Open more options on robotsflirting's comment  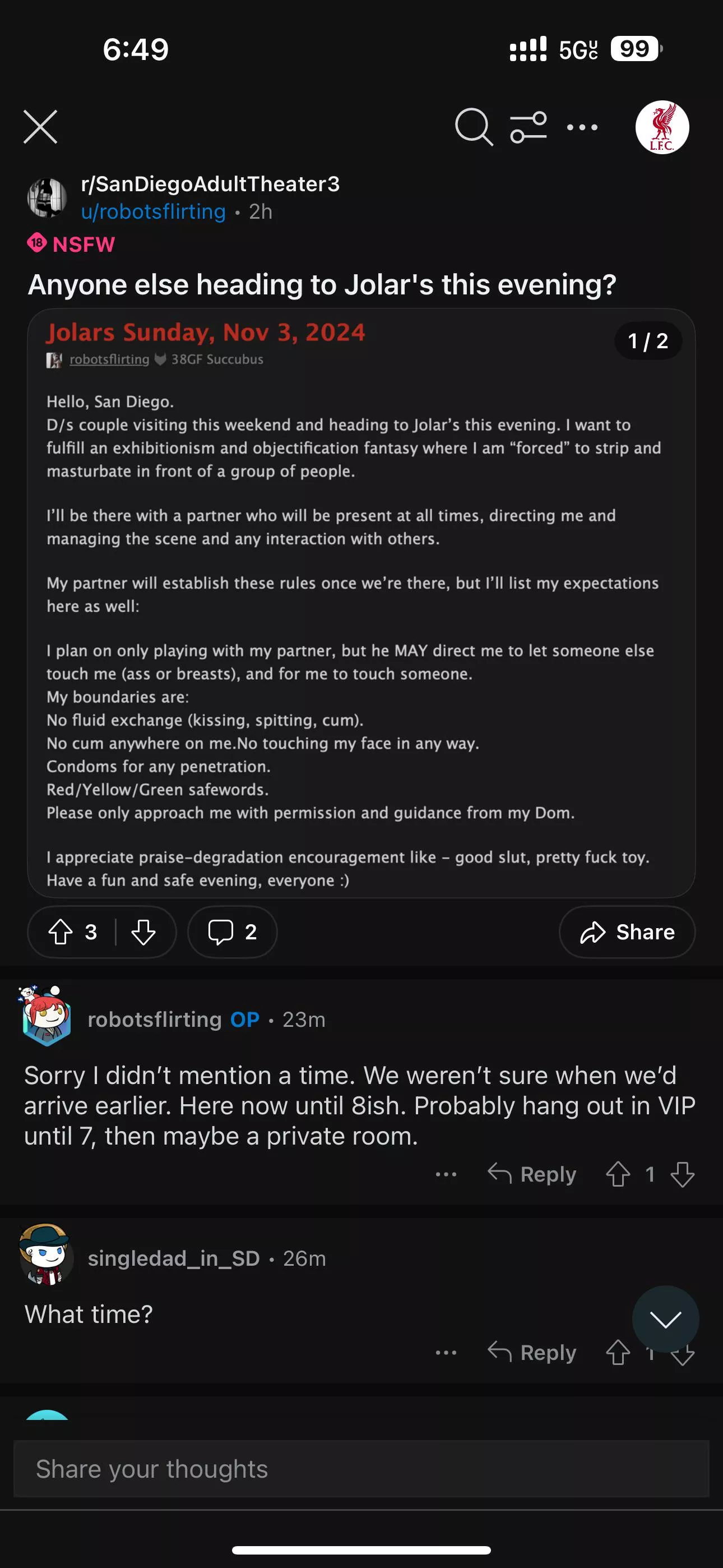click(446, 1174)
